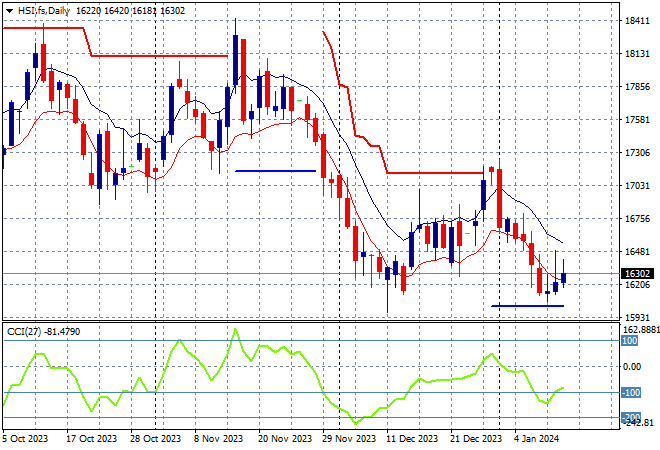Select the current price tag 16302
This screenshot has height=450, width=660.
coord(636,274)
